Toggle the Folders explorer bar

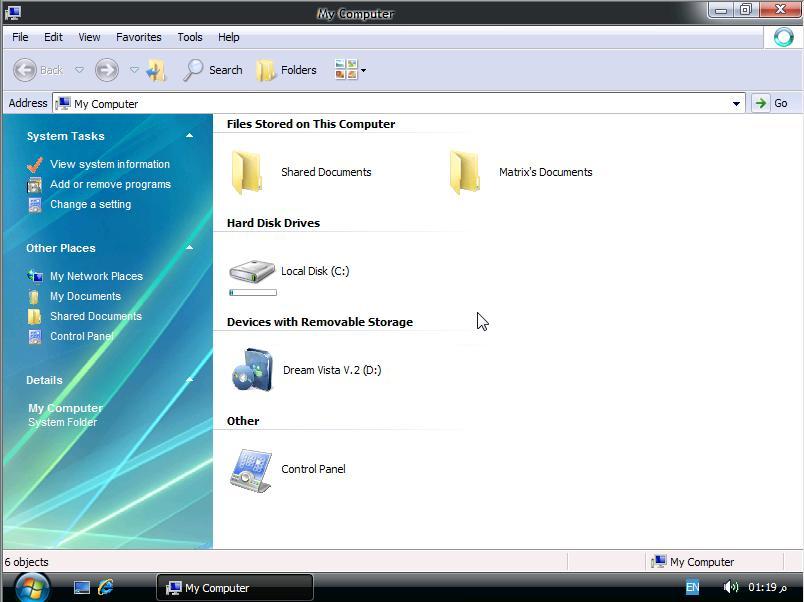[287, 70]
